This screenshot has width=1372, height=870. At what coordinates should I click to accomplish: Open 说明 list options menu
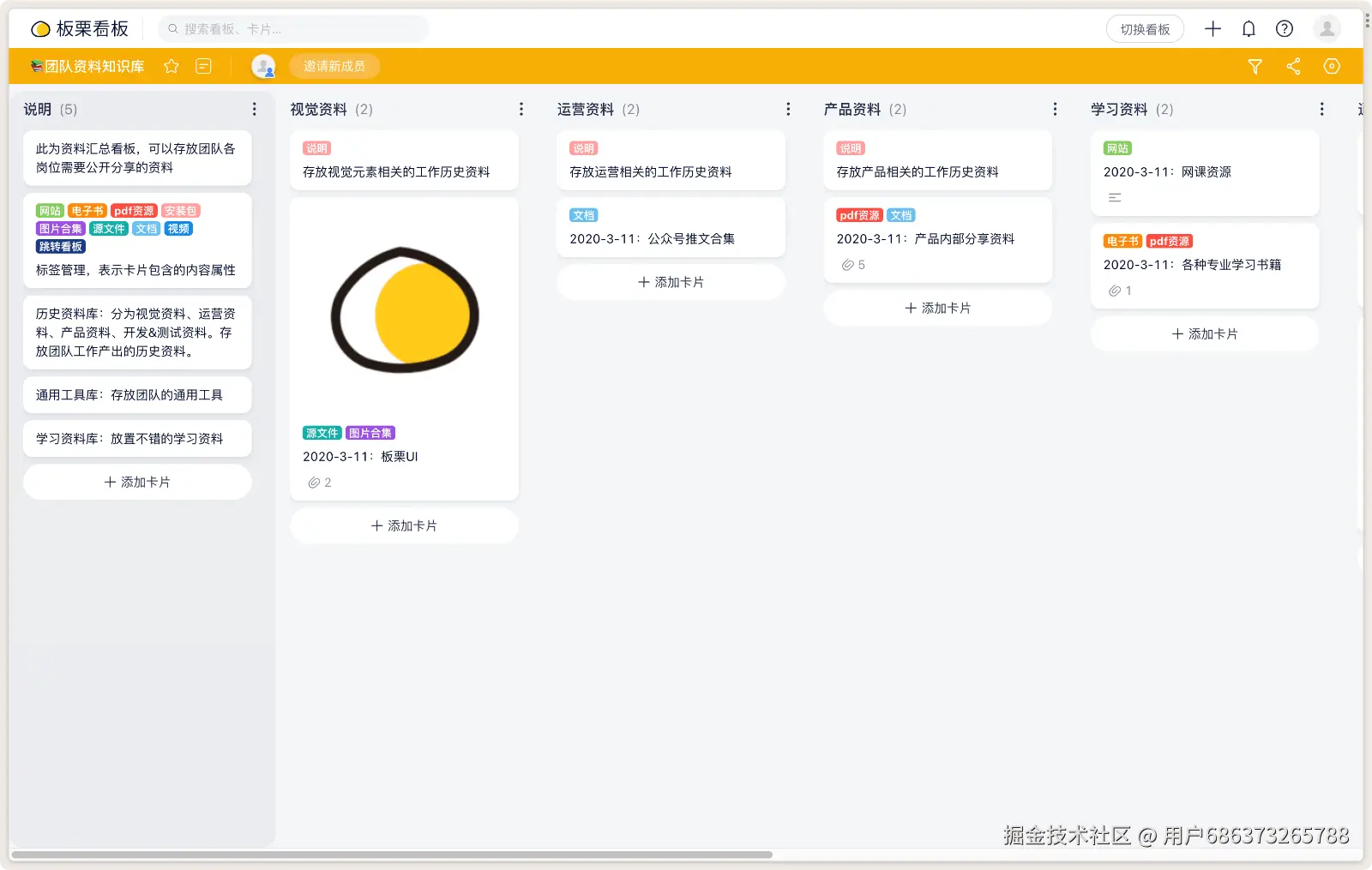point(255,109)
